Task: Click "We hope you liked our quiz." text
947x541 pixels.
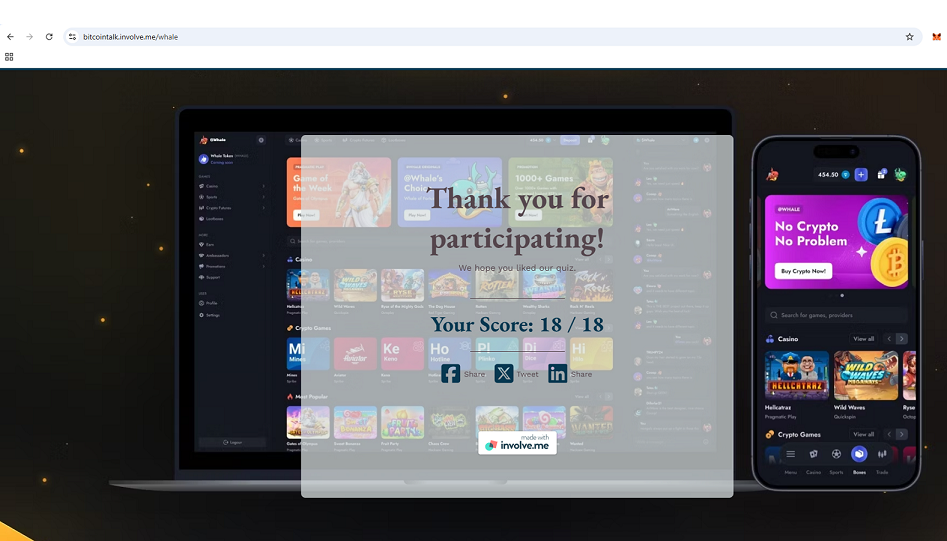Action: coord(517,267)
